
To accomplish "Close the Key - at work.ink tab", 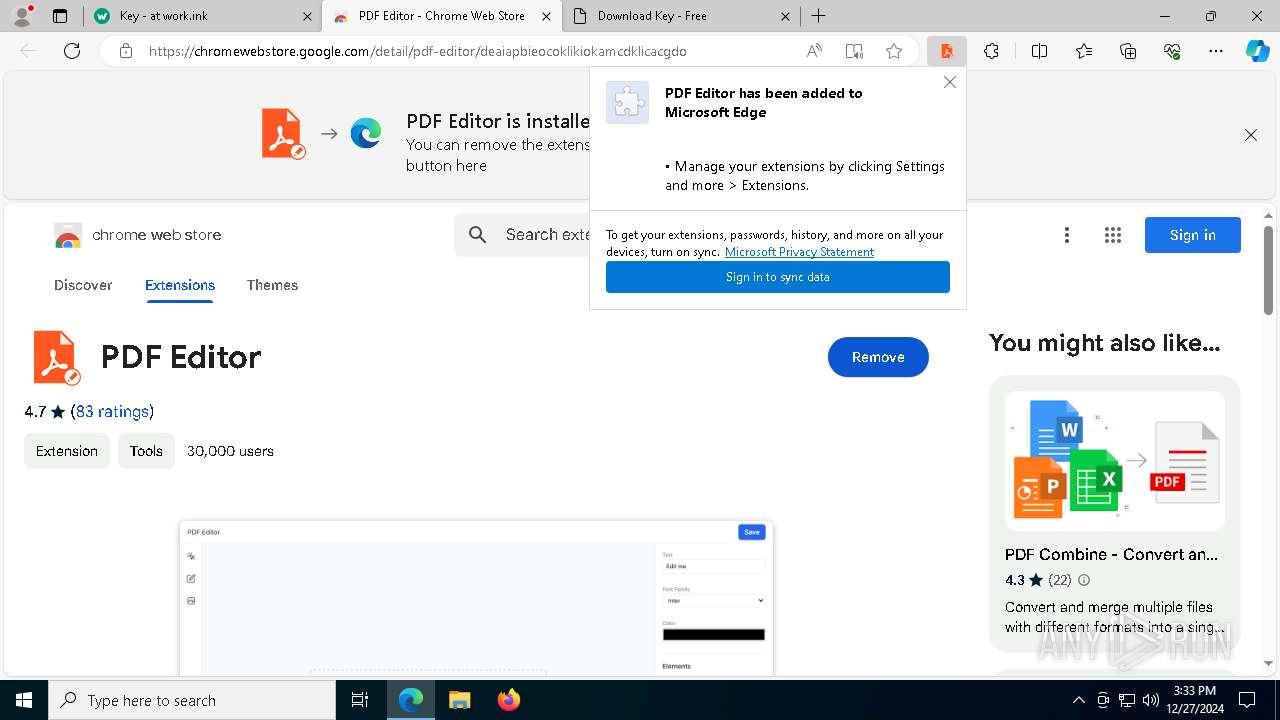I will 307,16.
